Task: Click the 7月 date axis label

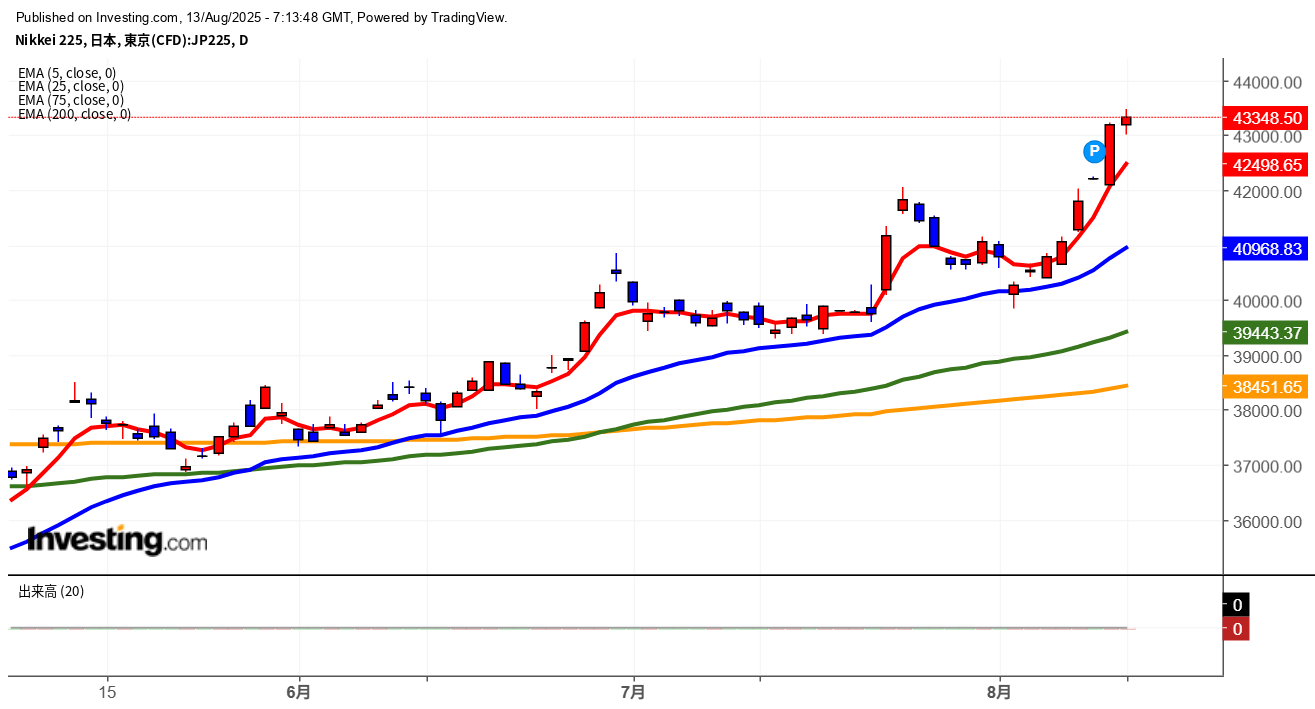Action: (x=633, y=692)
